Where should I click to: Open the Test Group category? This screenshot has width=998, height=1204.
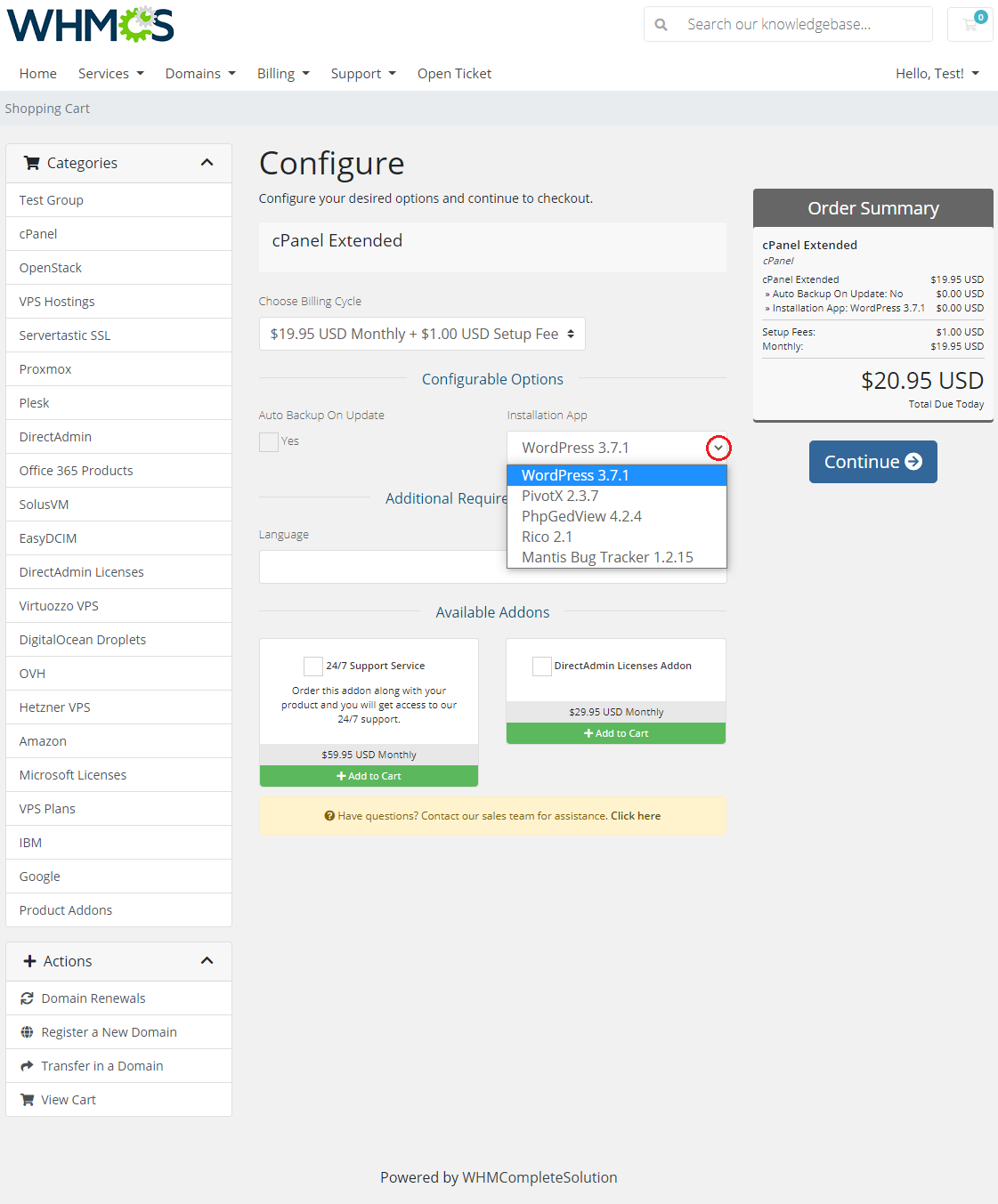click(118, 200)
